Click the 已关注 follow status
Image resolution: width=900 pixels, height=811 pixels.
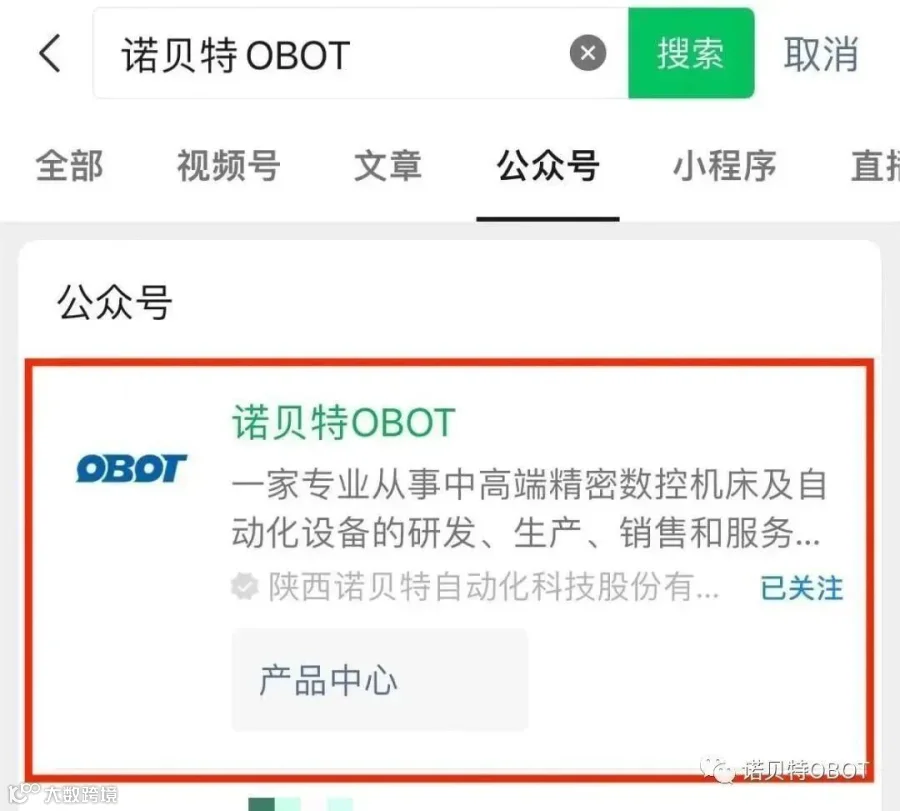[x=801, y=588]
